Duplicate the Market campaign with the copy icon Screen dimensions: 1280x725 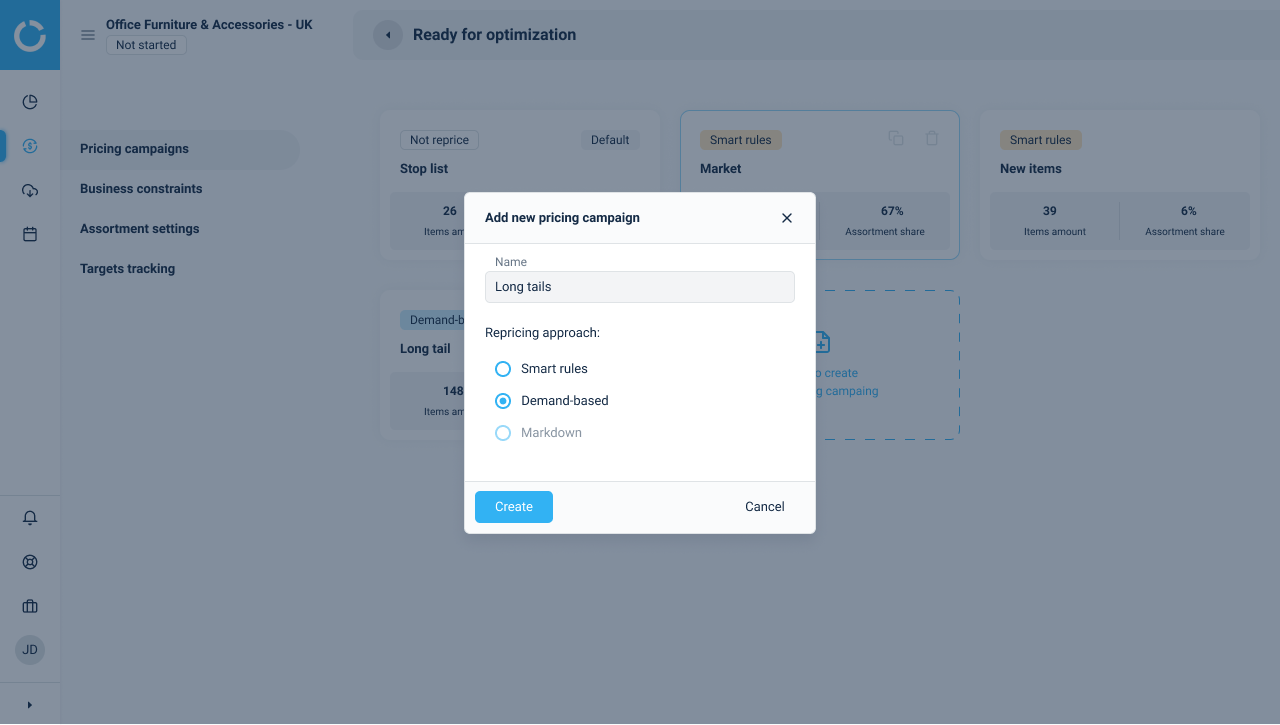tap(896, 139)
